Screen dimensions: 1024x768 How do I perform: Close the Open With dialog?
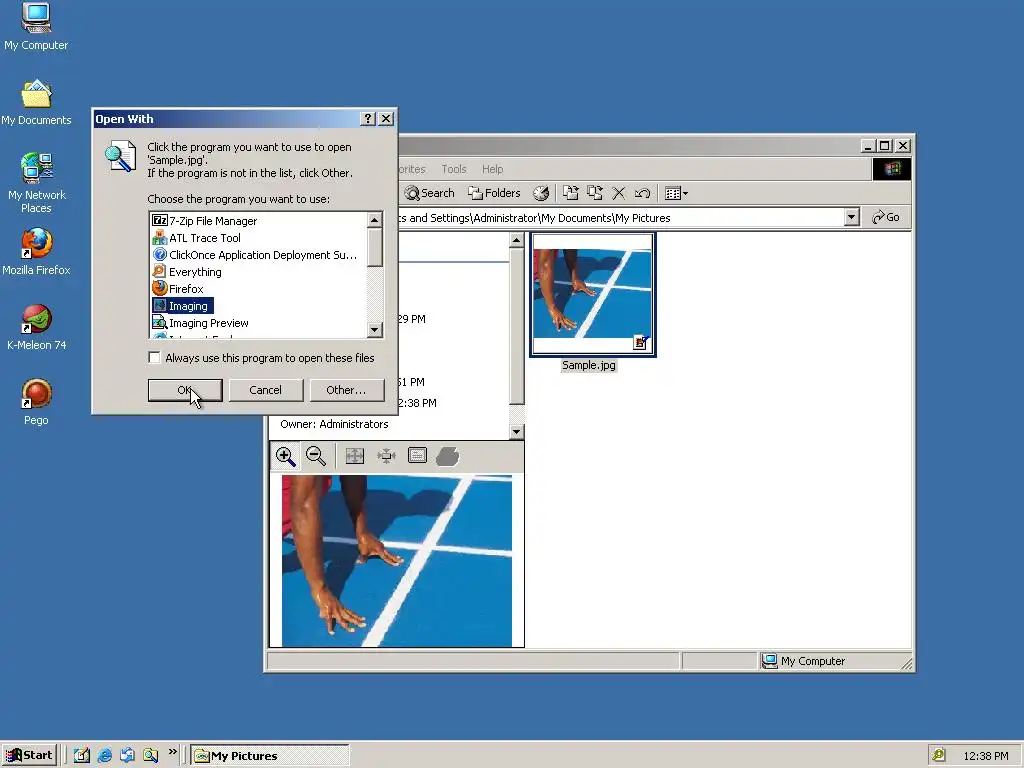click(x=386, y=118)
